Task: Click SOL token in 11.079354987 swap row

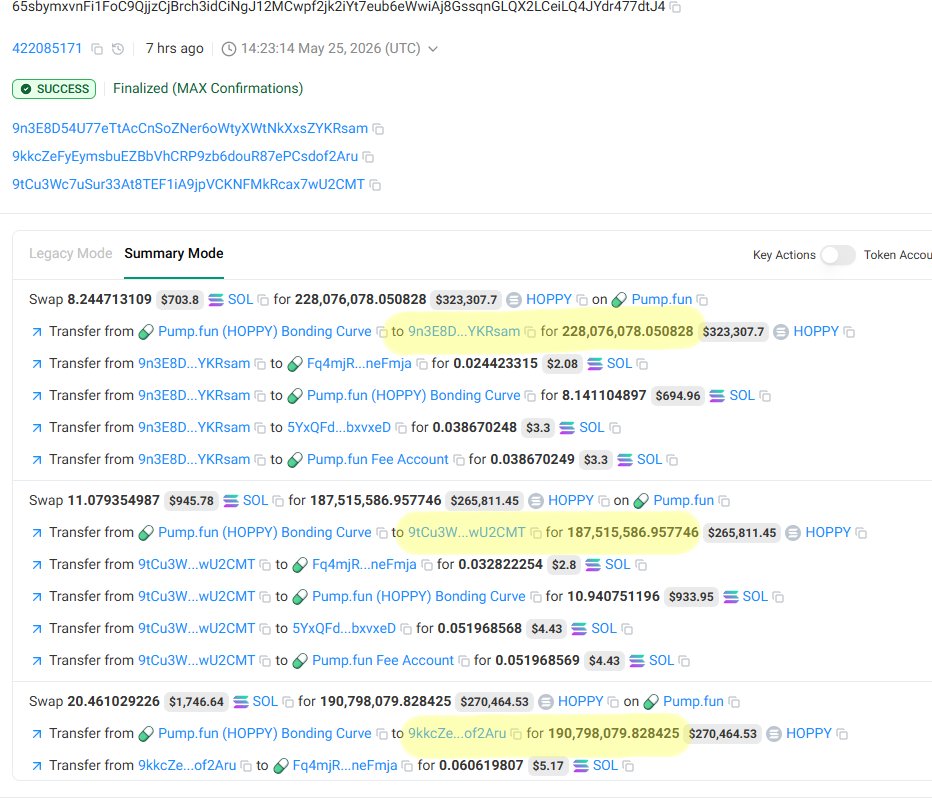Action: [256, 501]
